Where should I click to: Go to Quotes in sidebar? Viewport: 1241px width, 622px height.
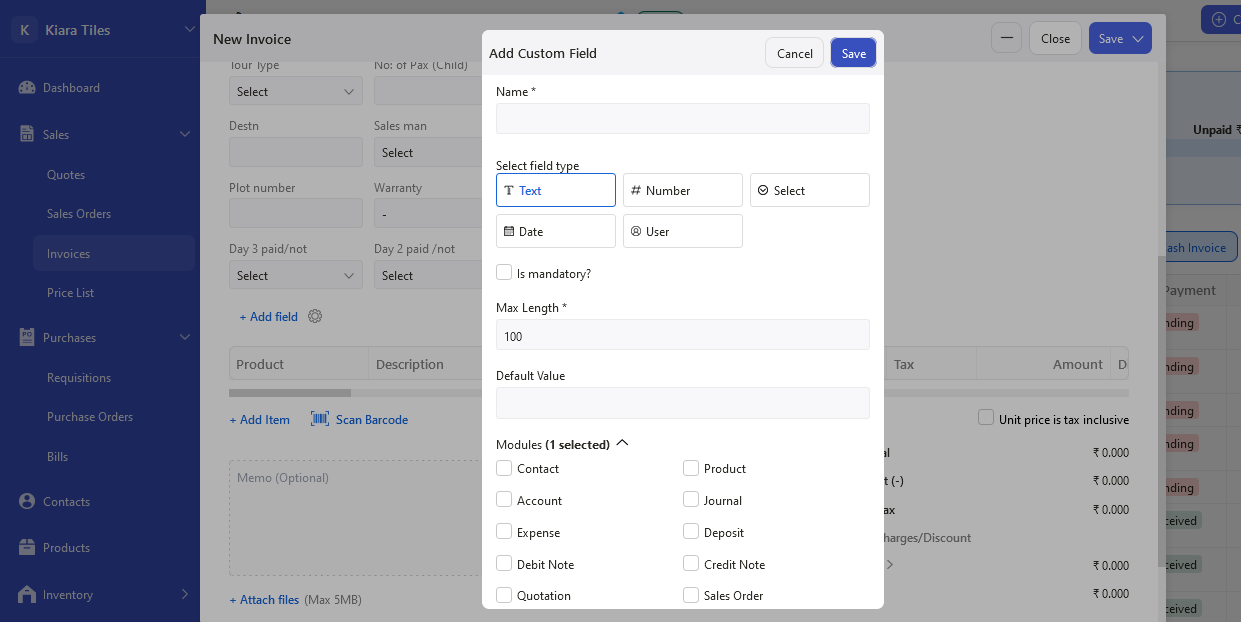point(66,175)
